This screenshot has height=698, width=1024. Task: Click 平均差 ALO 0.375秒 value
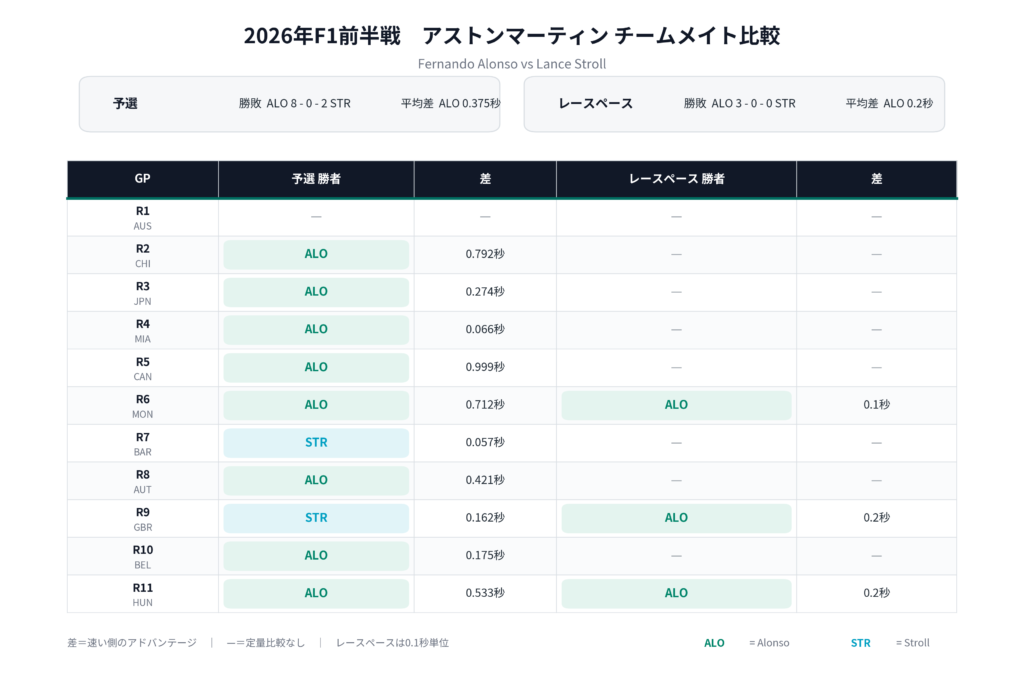pyautogui.click(x=451, y=103)
